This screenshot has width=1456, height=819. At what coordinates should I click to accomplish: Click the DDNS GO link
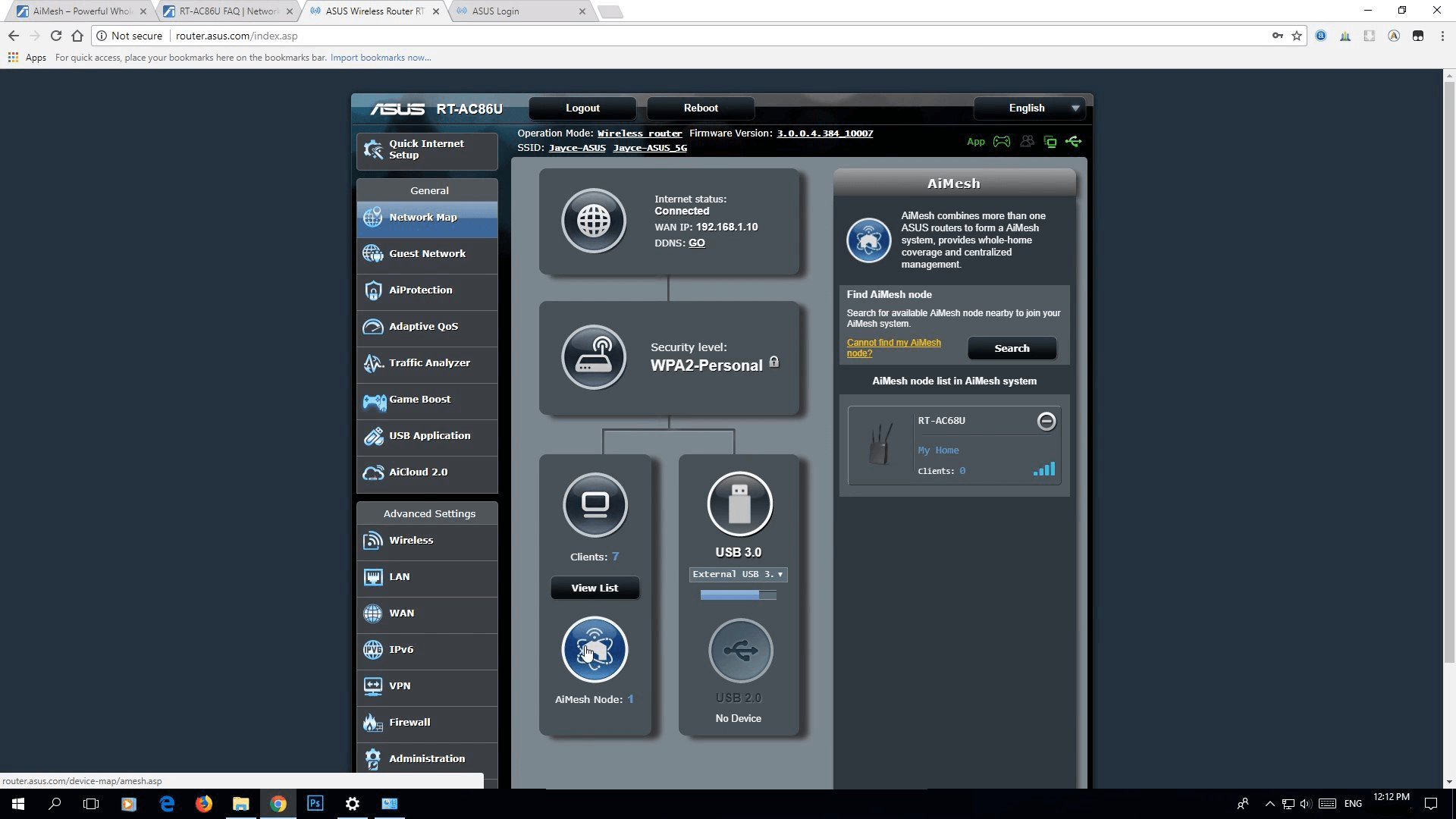[x=697, y=243]
